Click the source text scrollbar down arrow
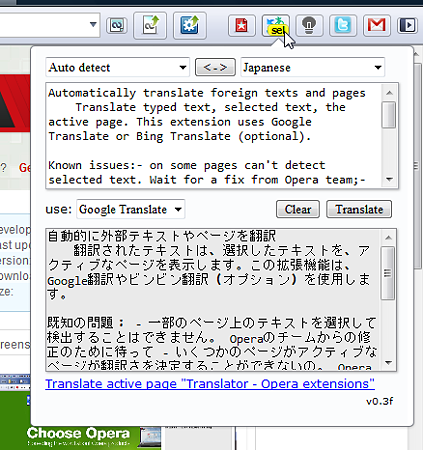The width and height of the screenshot is (423, 450). [389, 180]
